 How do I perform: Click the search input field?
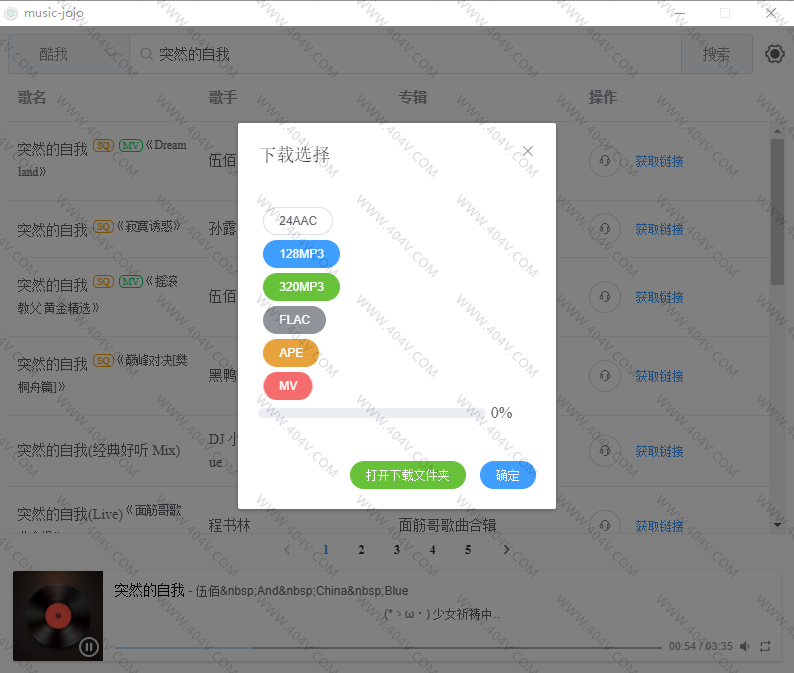[x=410, y=54]
